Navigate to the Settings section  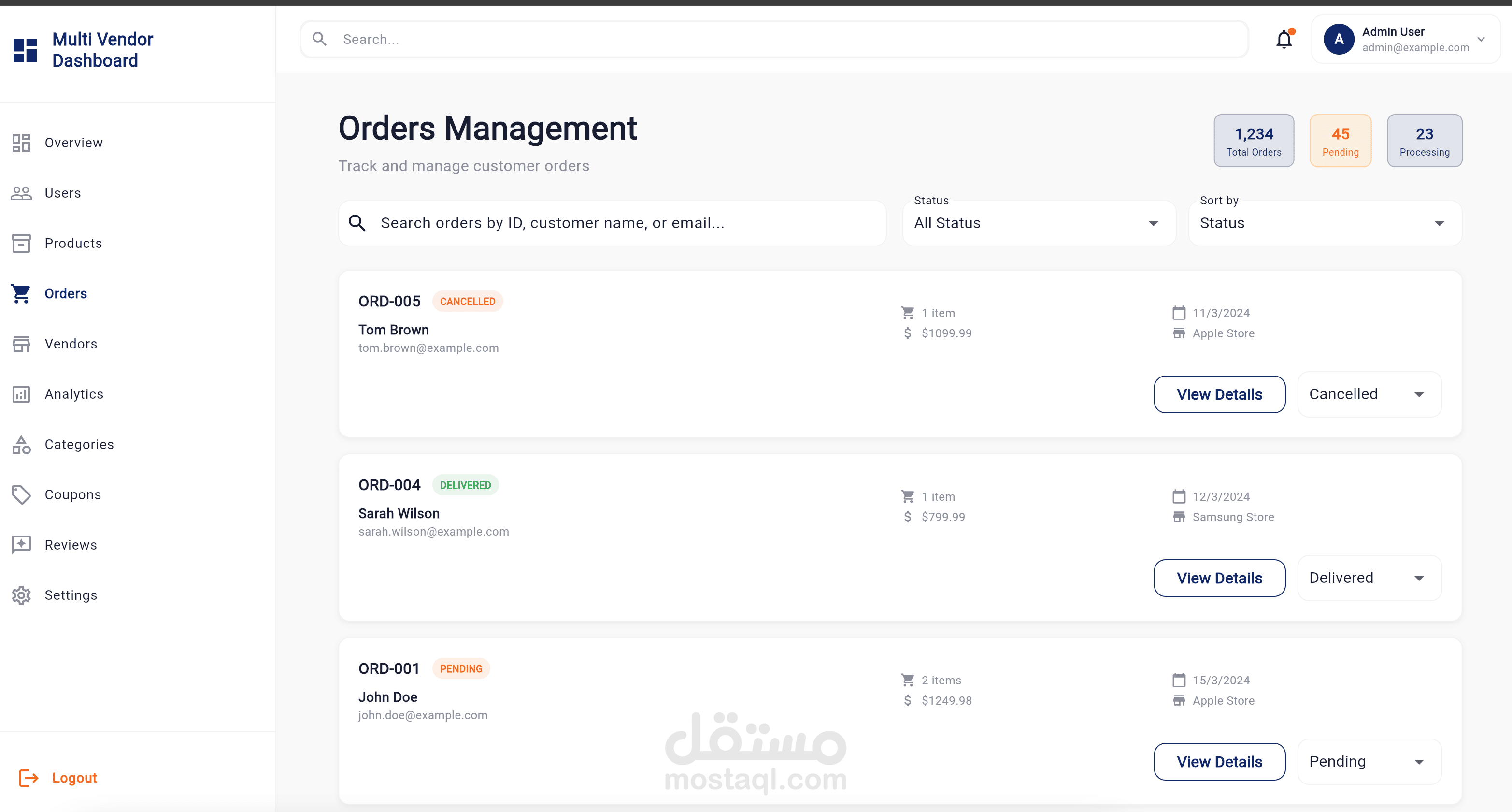click(x=21, y=595)
